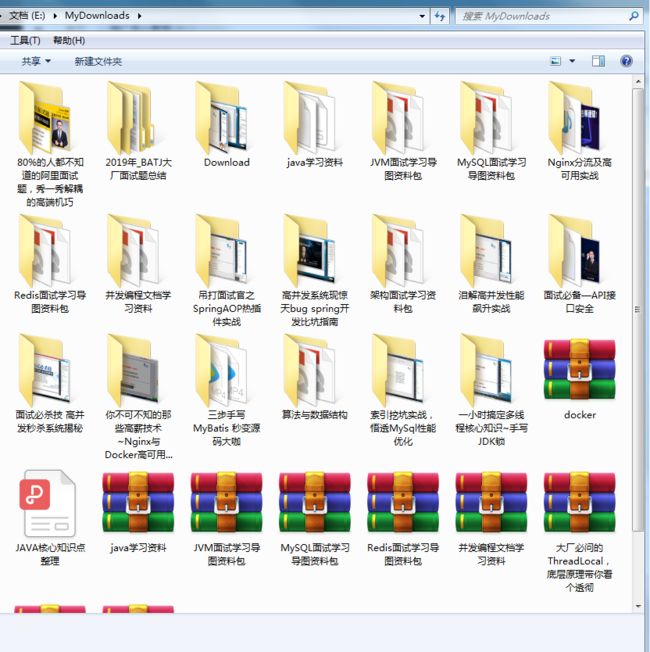Click the scrollbar down arrow
This screenshot has height=652, width=650.
click(638, 606)
